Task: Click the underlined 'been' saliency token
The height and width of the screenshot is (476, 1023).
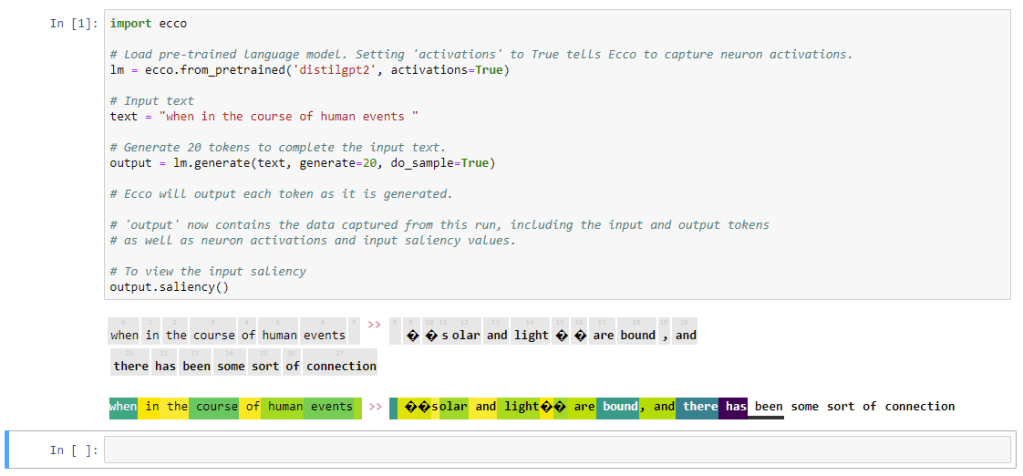Action: pyautogui.click(x=768, y=407)
